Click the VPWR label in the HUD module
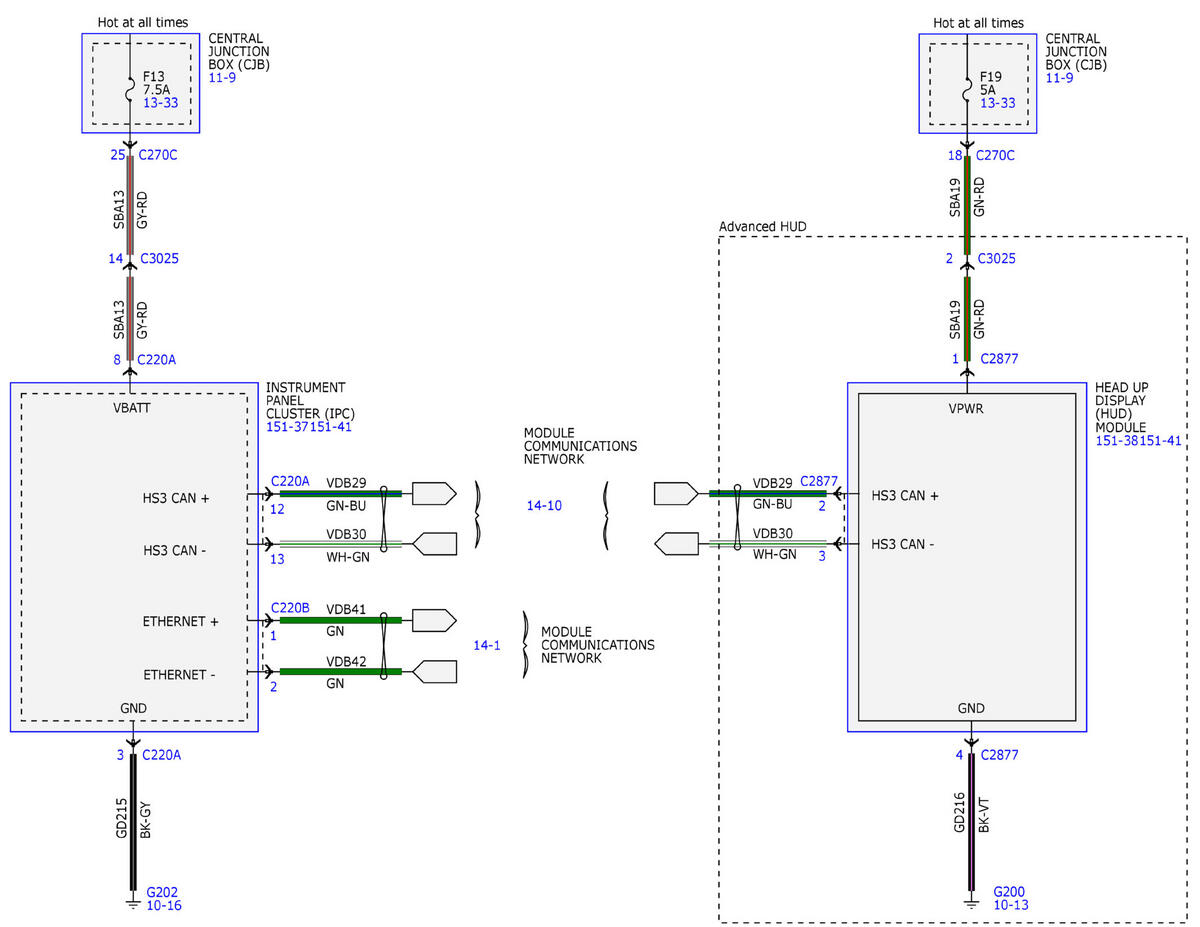1200x927 pixels. click(x=967, y=408)
